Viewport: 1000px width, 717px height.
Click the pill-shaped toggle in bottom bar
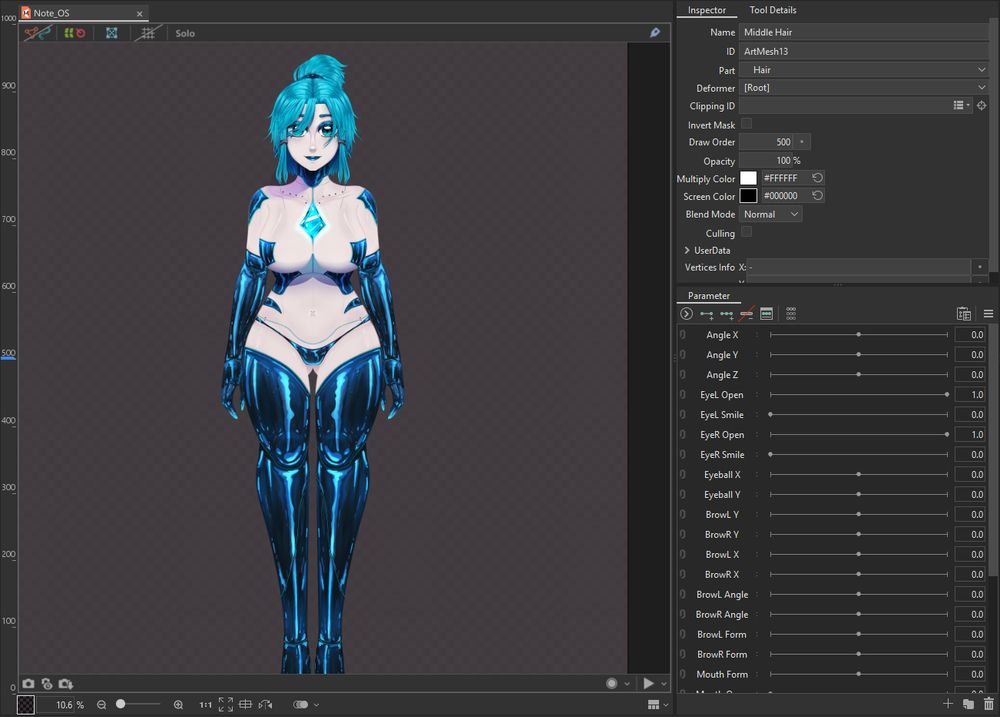pos(300,704)
